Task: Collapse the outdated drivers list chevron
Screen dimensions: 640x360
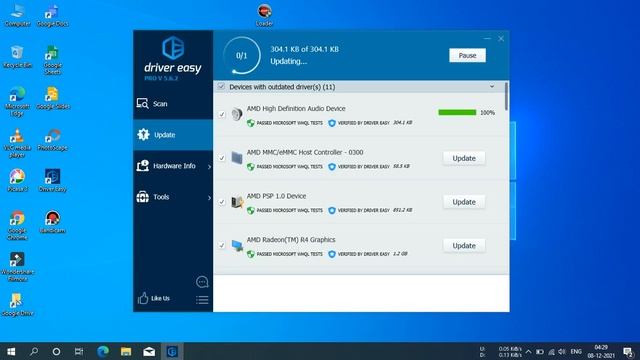Action: click(x=492, y=87)
